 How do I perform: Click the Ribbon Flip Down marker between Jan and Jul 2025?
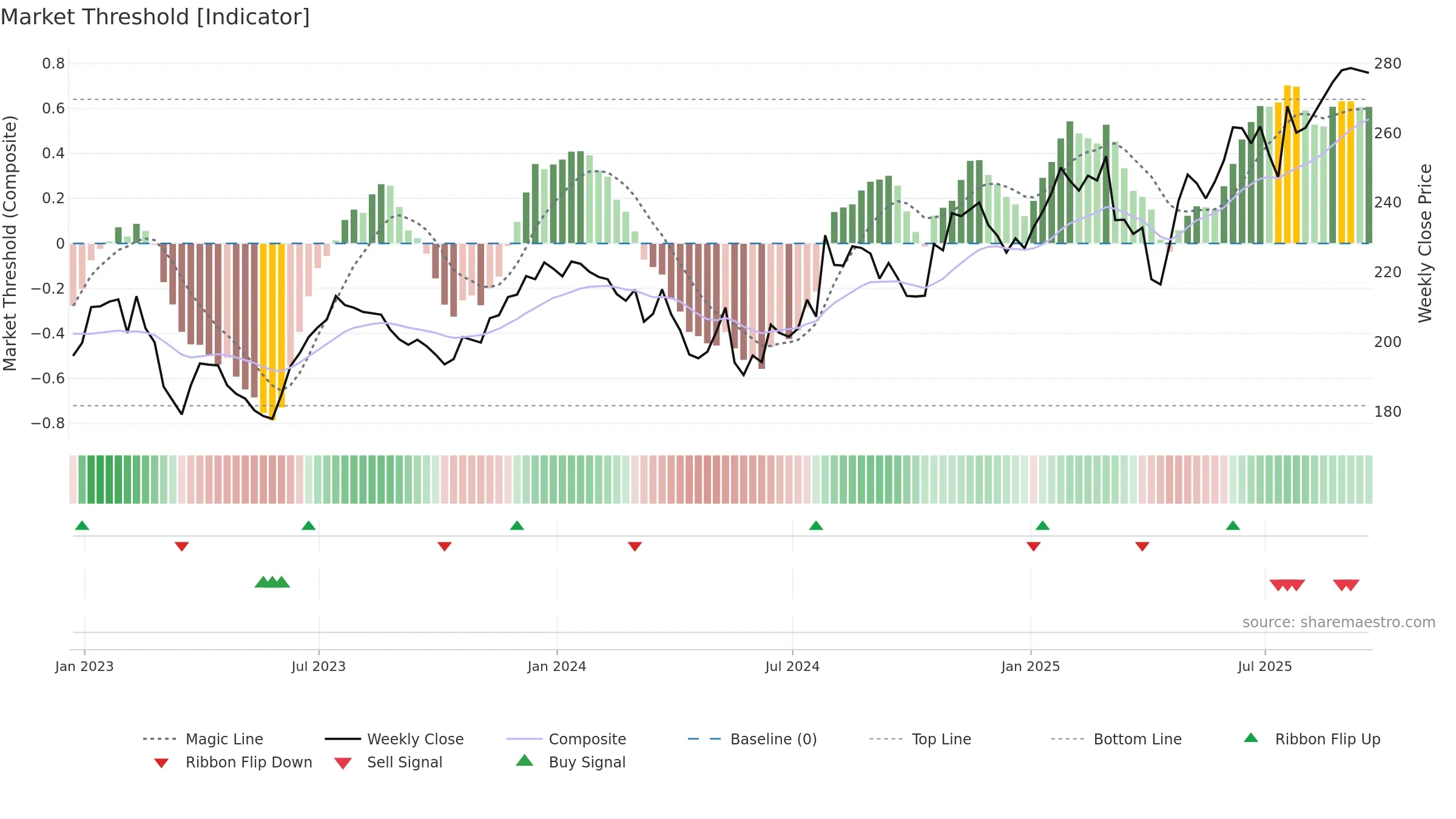(1142, 547)
